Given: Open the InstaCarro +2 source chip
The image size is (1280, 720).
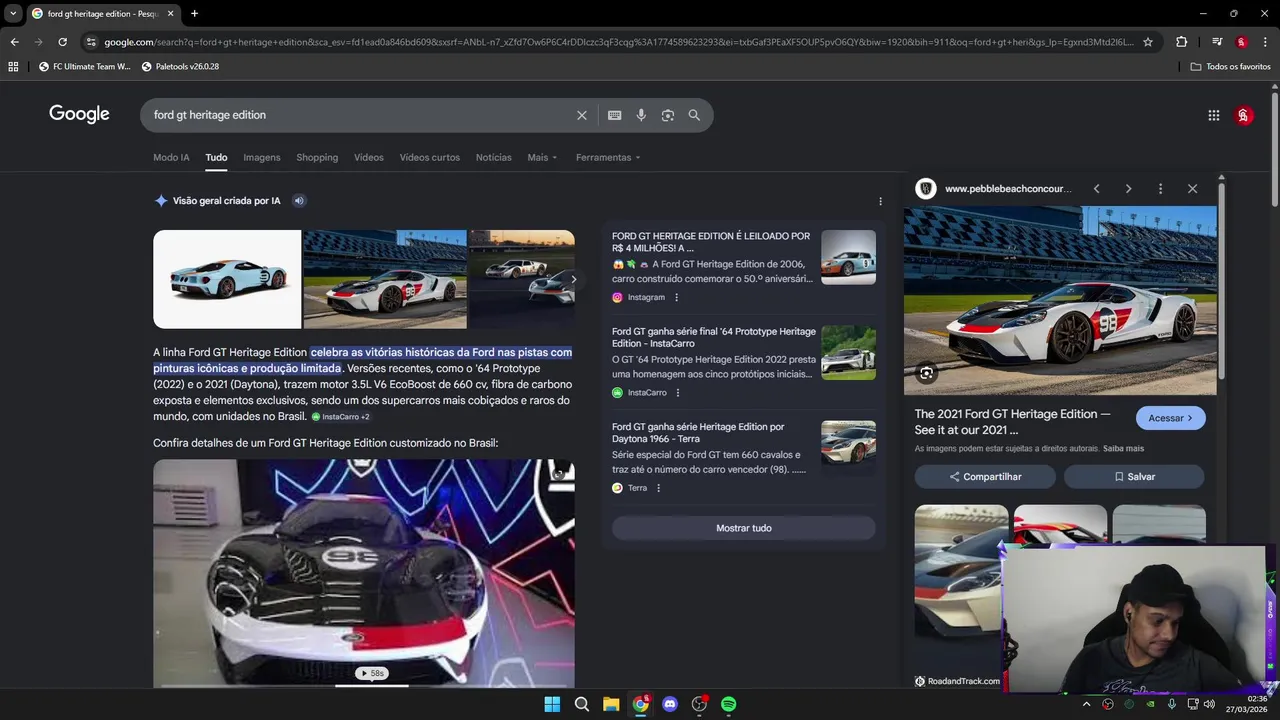Looking at the screenshot, I should coord(340,417).
